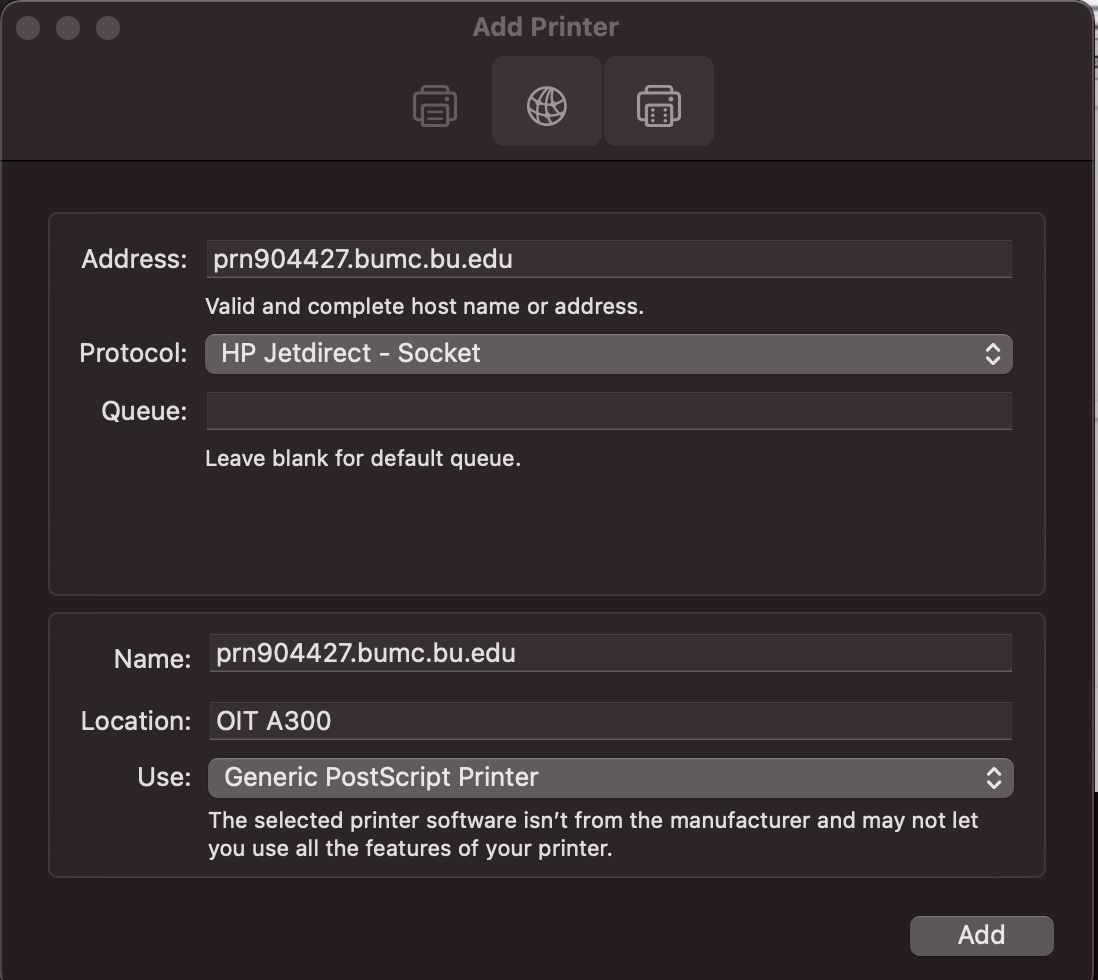Minimize the Add Printer window
The width and height of the screenshot is (1098, 980).
(68, 28)
